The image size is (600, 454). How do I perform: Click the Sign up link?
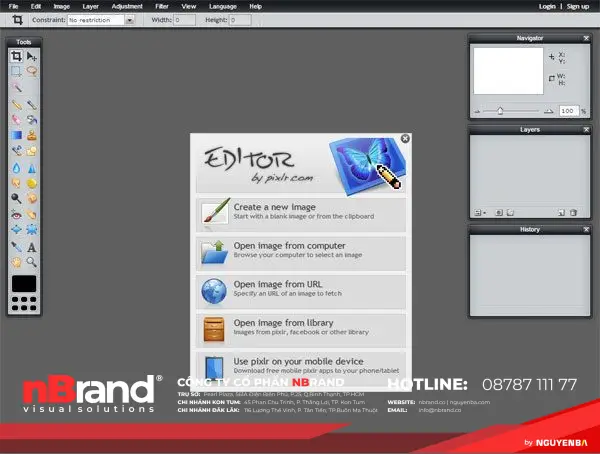[x=578, y=6]
